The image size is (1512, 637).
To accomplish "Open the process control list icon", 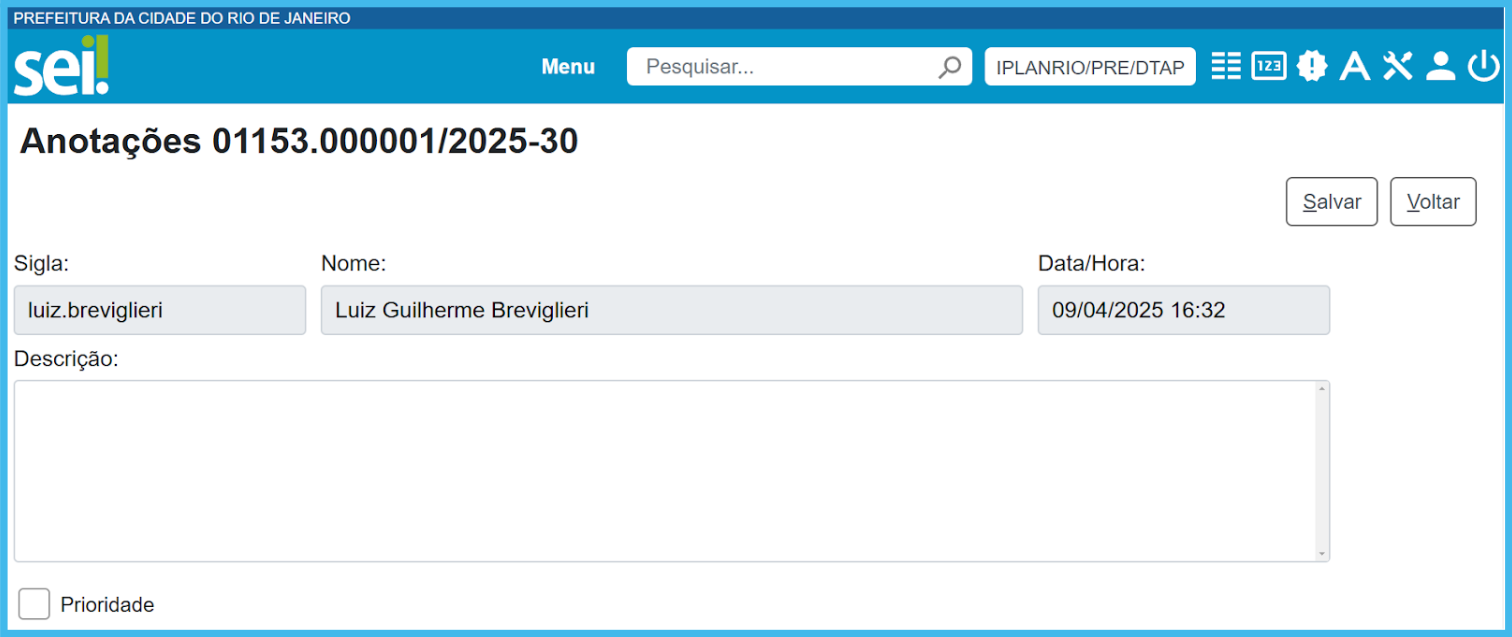I will click(1225, 66).
